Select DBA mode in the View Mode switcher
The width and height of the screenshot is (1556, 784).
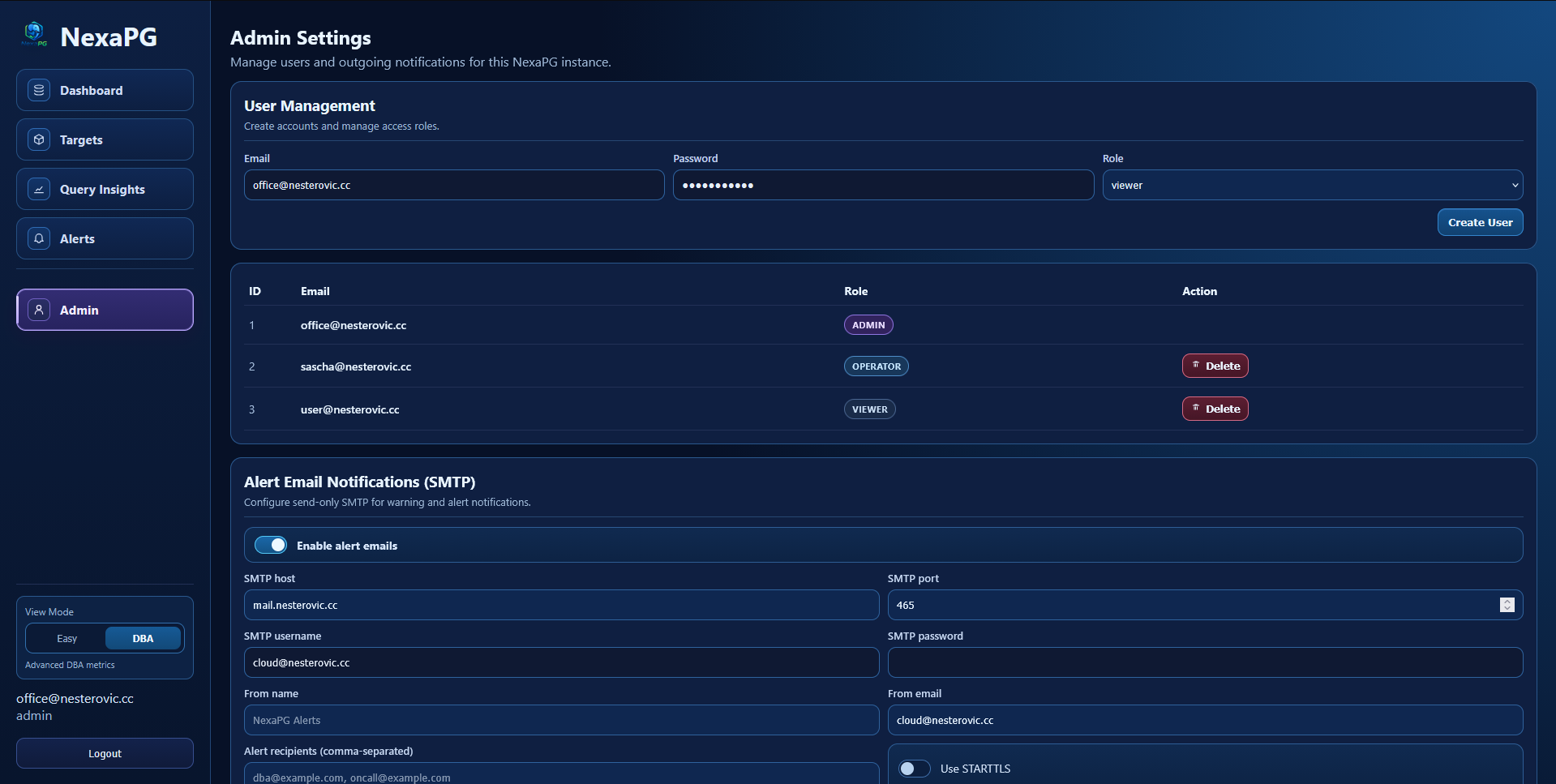tap(143, 638)
